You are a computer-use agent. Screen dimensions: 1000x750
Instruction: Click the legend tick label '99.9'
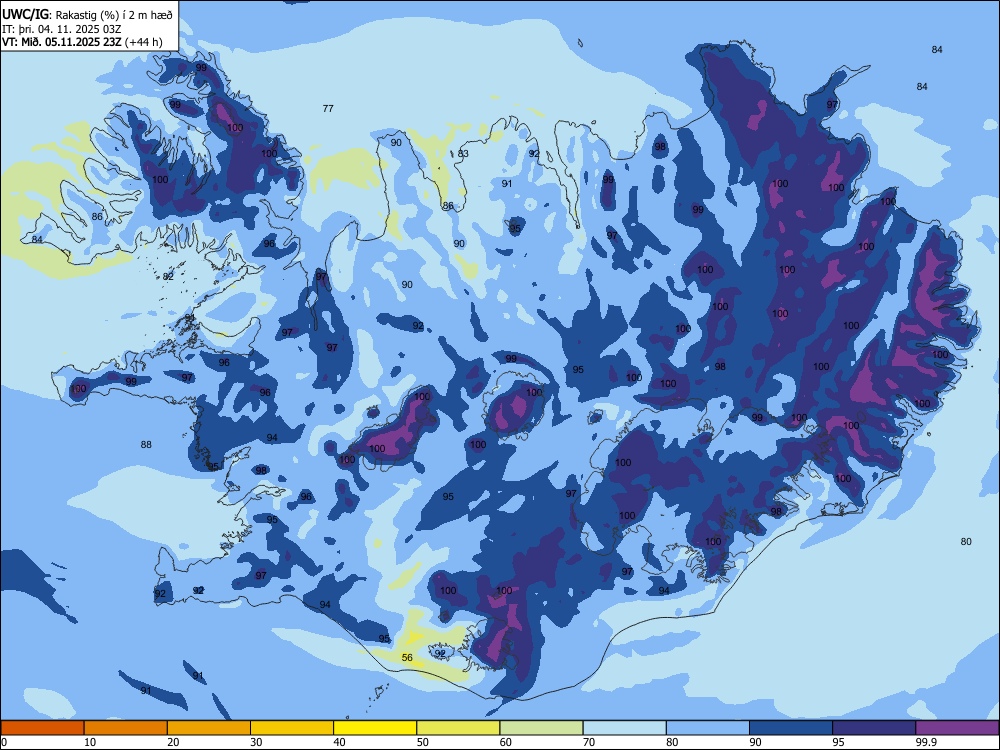pos(925,742)
